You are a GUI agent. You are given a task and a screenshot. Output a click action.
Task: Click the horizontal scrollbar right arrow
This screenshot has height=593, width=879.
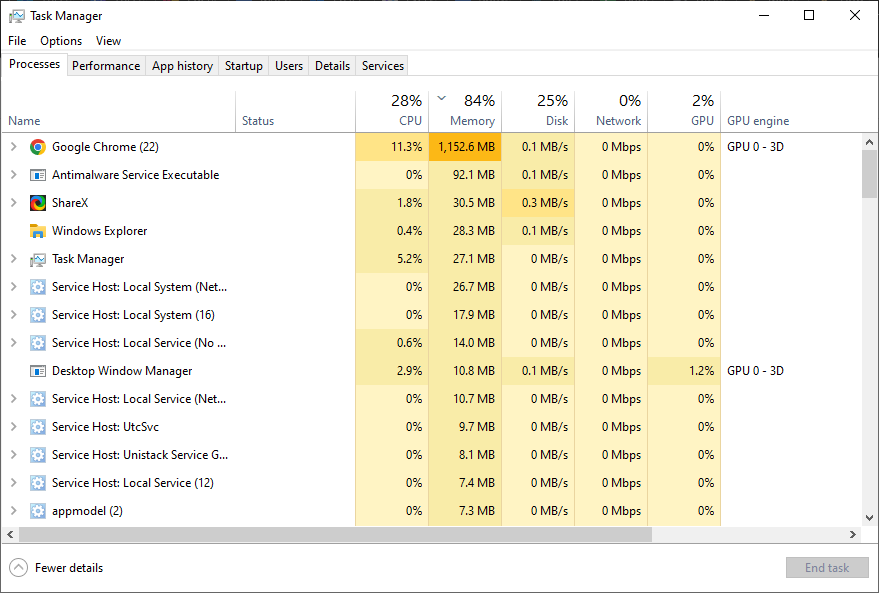(853, 535)
